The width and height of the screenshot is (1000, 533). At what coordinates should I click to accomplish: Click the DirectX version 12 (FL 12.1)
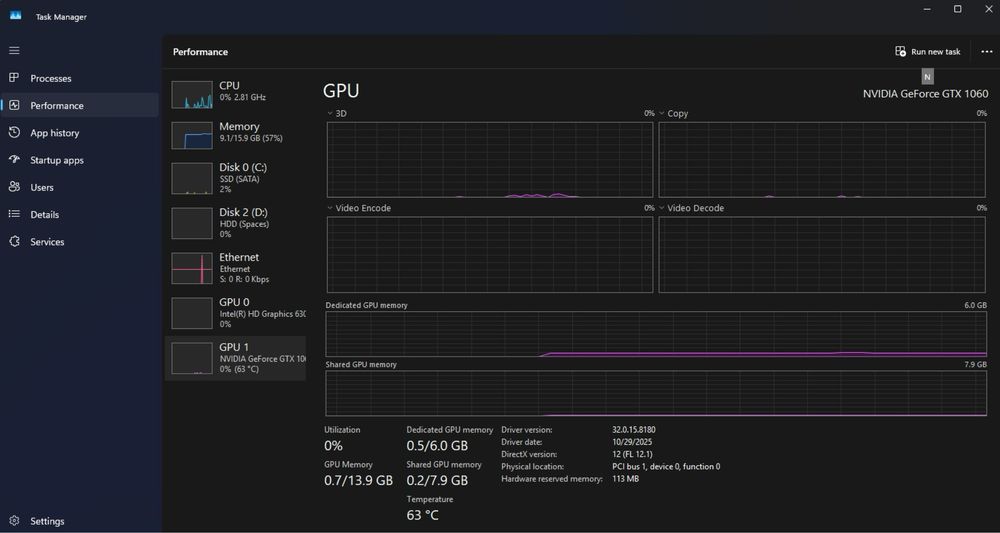[632, 454]
